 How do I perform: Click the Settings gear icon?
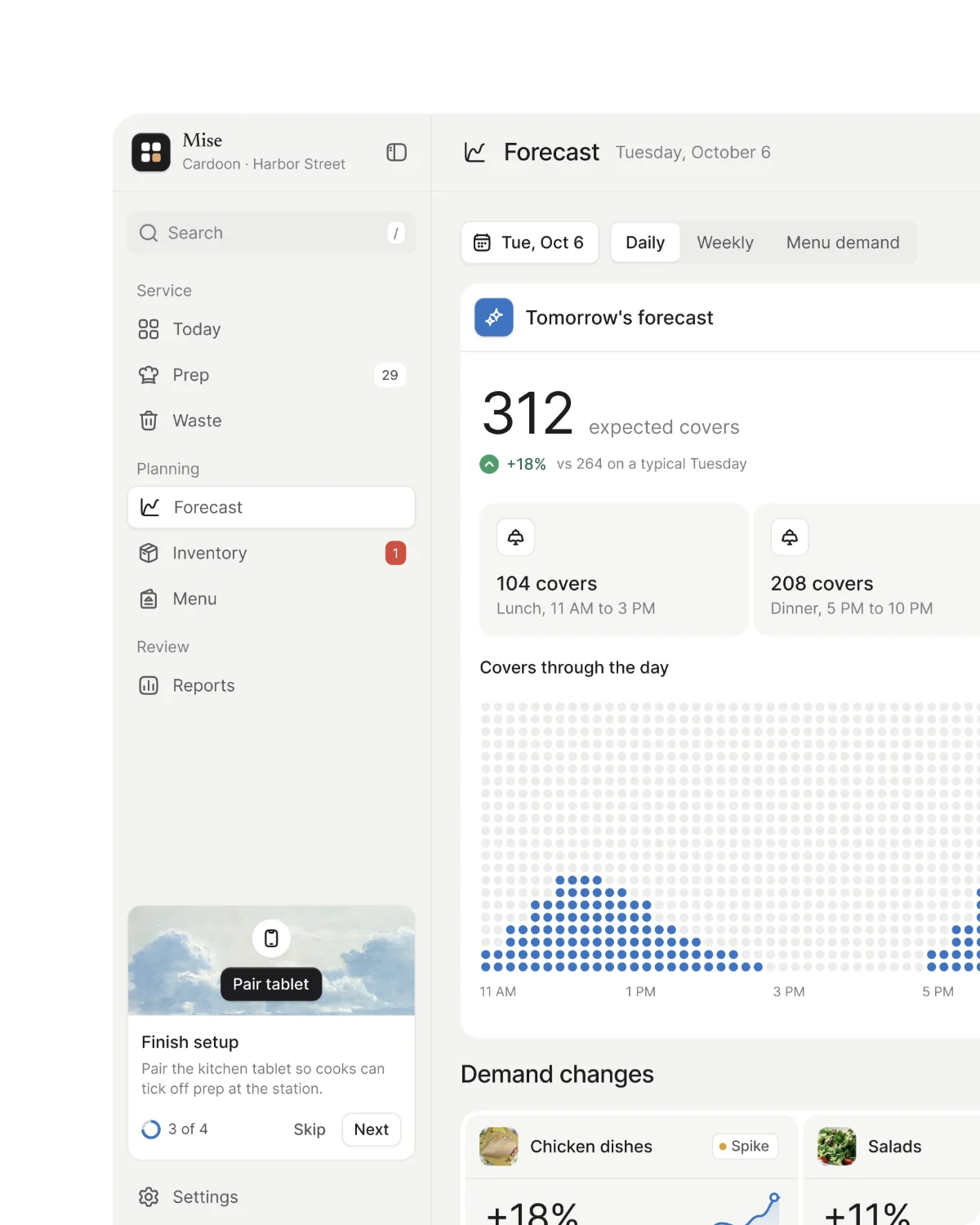(x=149, y=1196)
